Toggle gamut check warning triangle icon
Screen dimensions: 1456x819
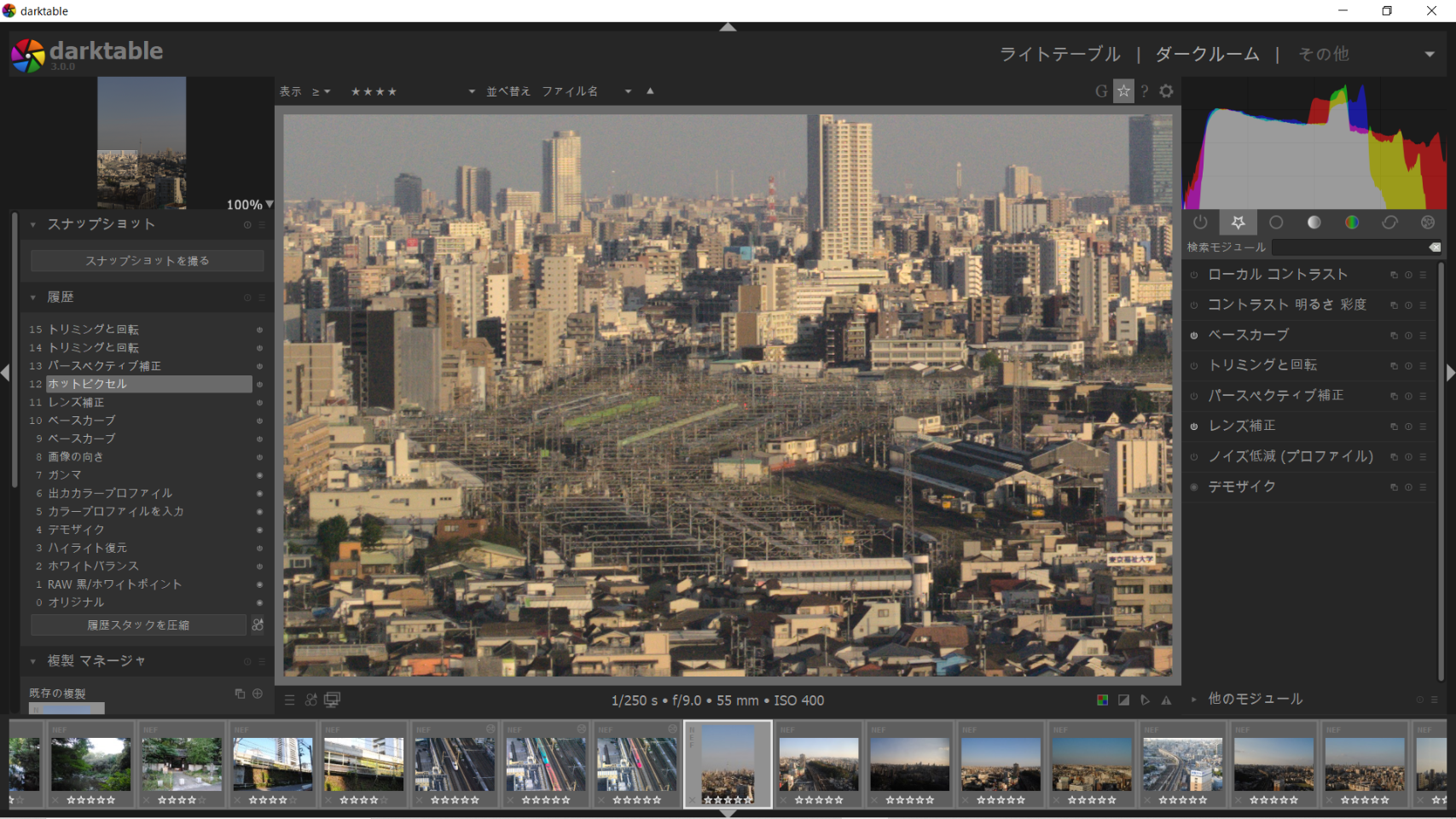[x=1166, y=700]
